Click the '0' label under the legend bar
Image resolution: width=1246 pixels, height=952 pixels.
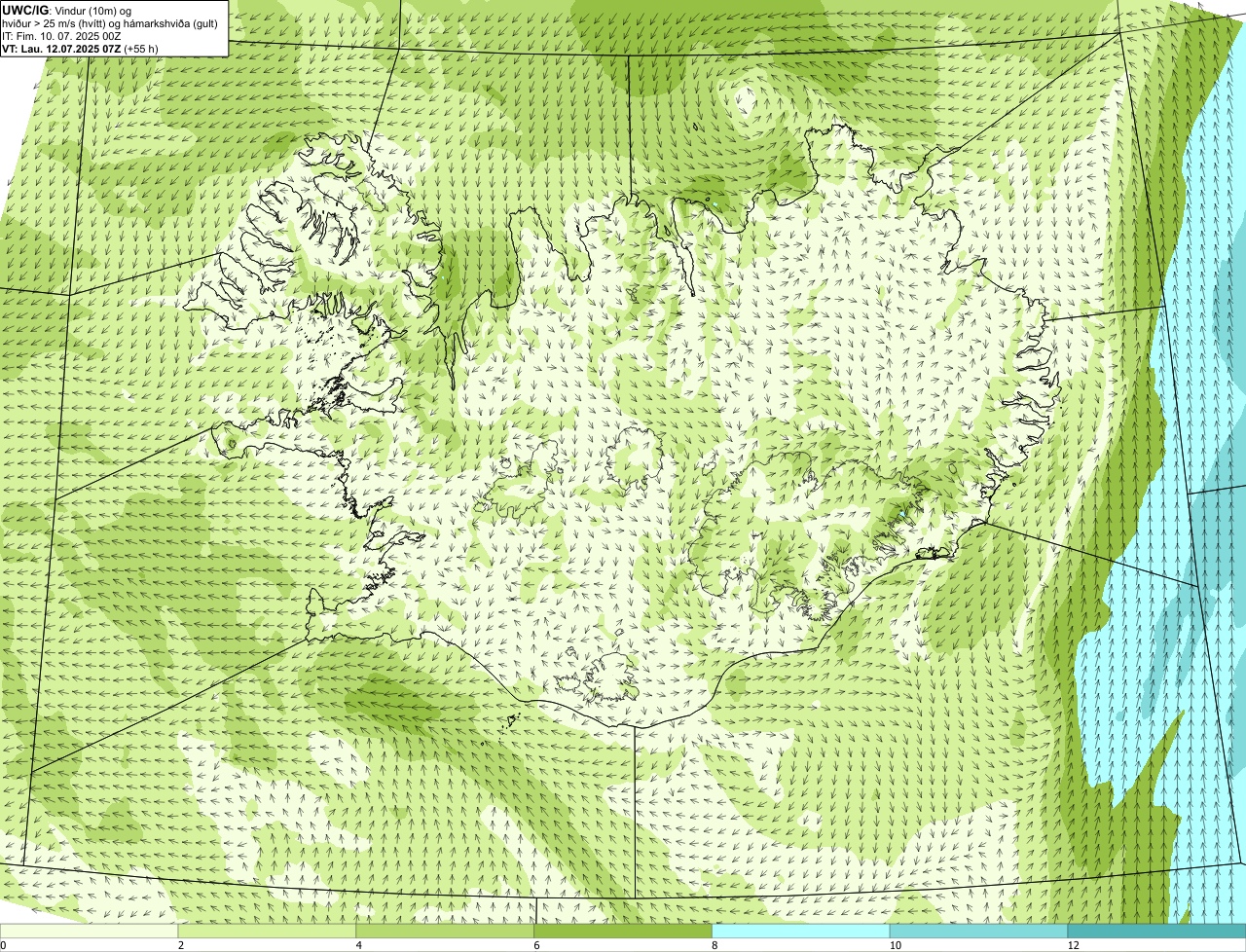point(3,945)
